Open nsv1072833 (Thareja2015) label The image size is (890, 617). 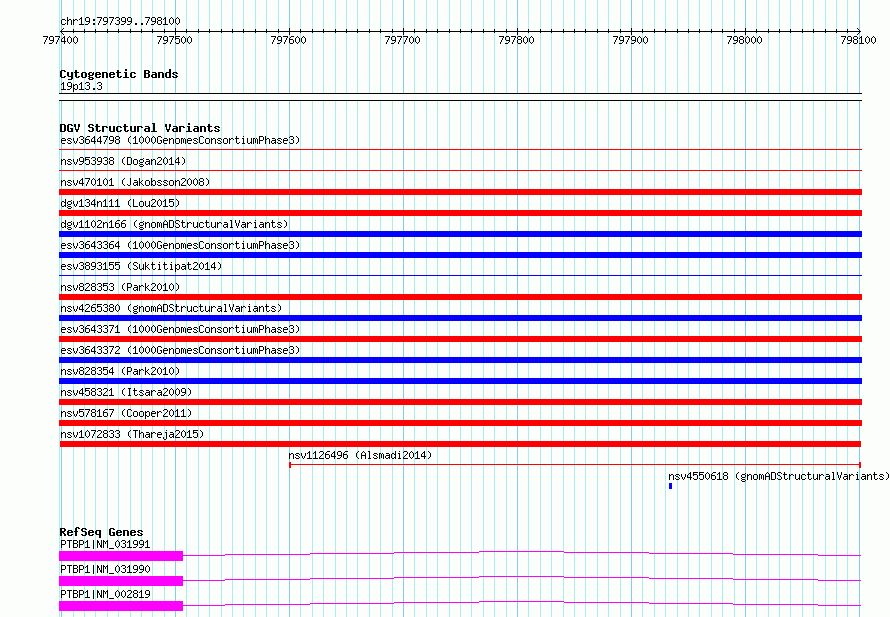point(132,434)
